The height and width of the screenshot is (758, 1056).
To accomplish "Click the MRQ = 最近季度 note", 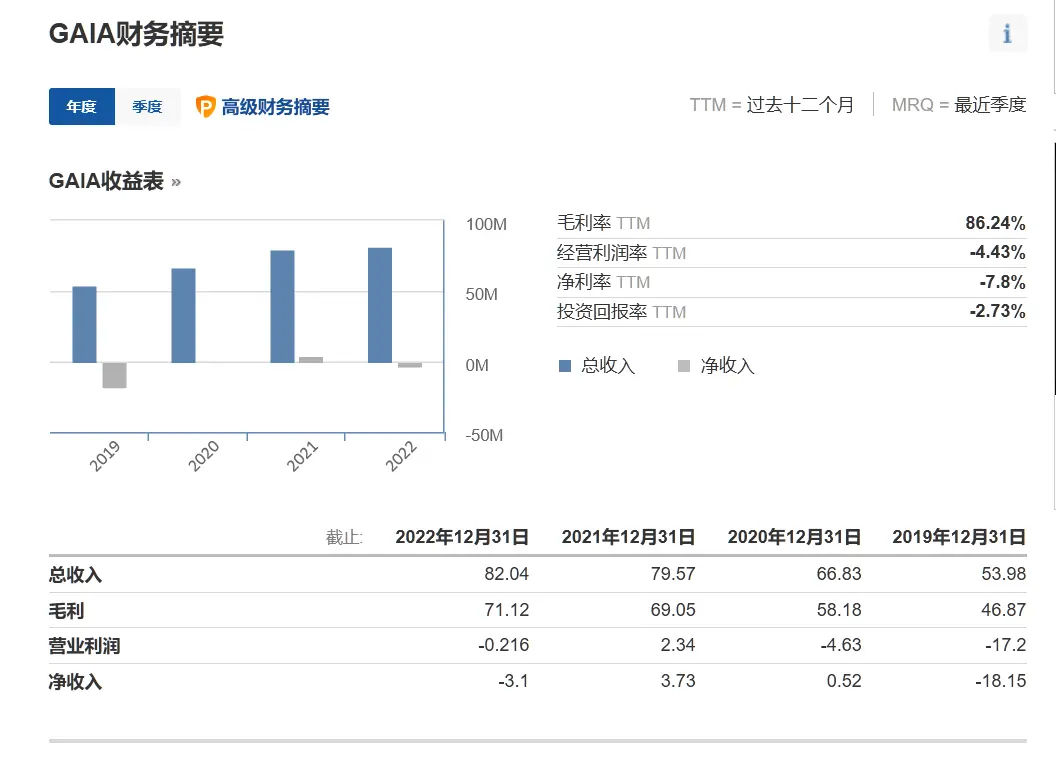I will 959,105.
